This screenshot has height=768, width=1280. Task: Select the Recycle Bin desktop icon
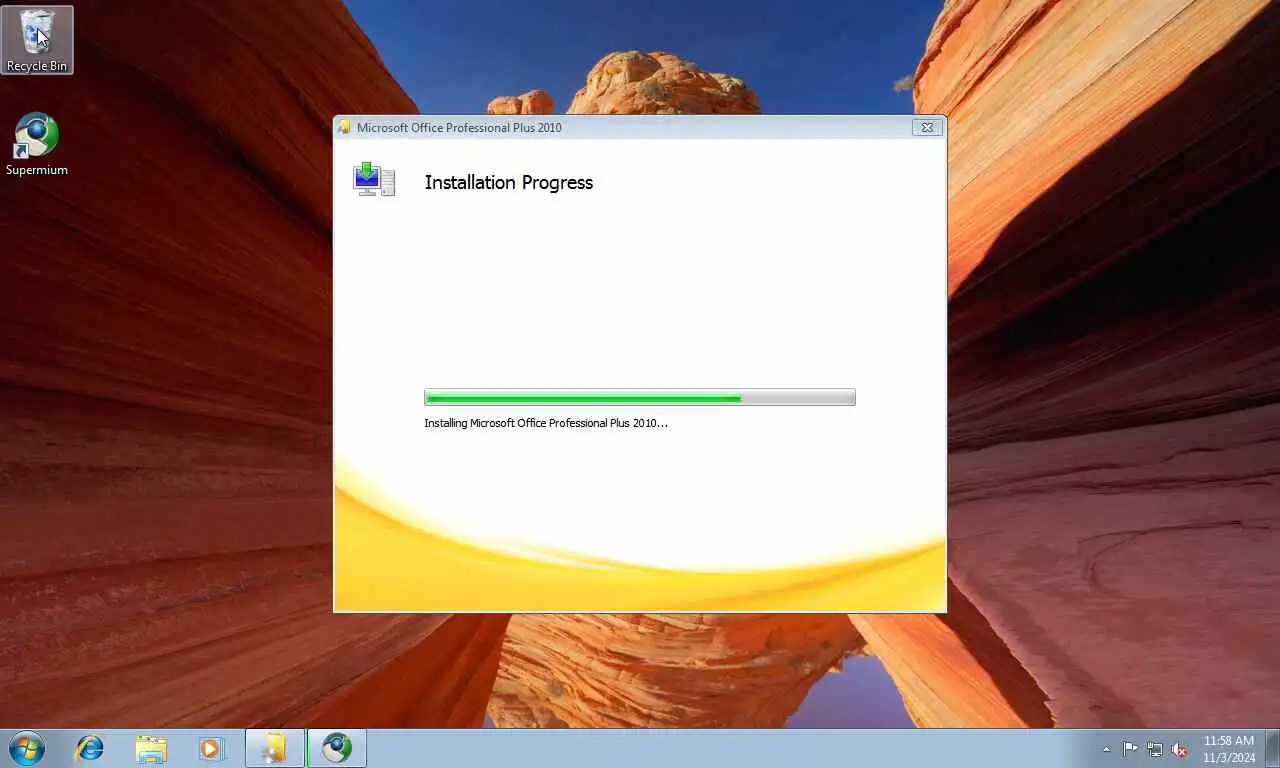click(x=37, y=40)
